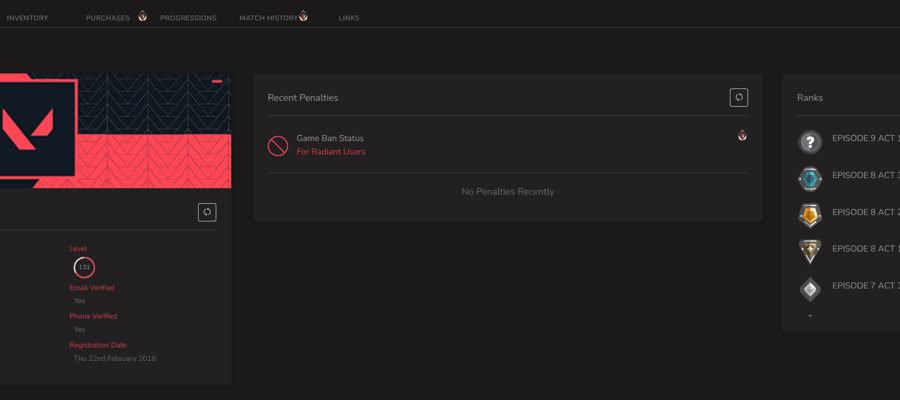Viewport: 900px width, 400px height.
Task: Click the 'For Radiant Users' link
Action: point(331,152)
